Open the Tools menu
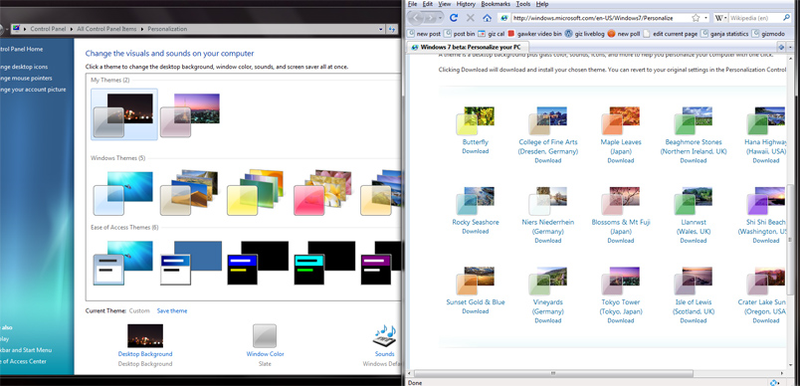Screen dimensions: 800x386 point(523,4)
